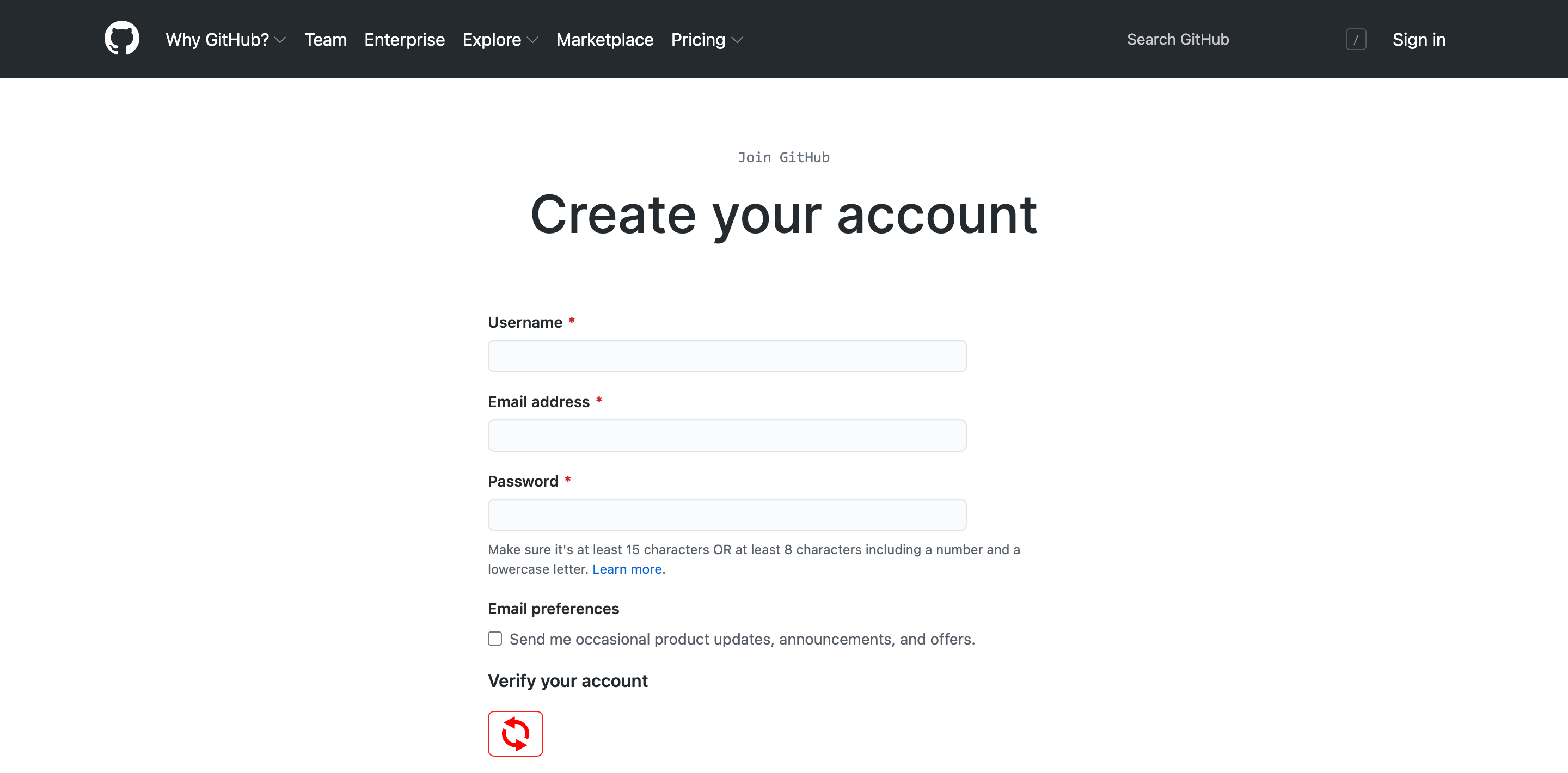Click the Sign in button
1568x773 pixels.
point(1420,40)
